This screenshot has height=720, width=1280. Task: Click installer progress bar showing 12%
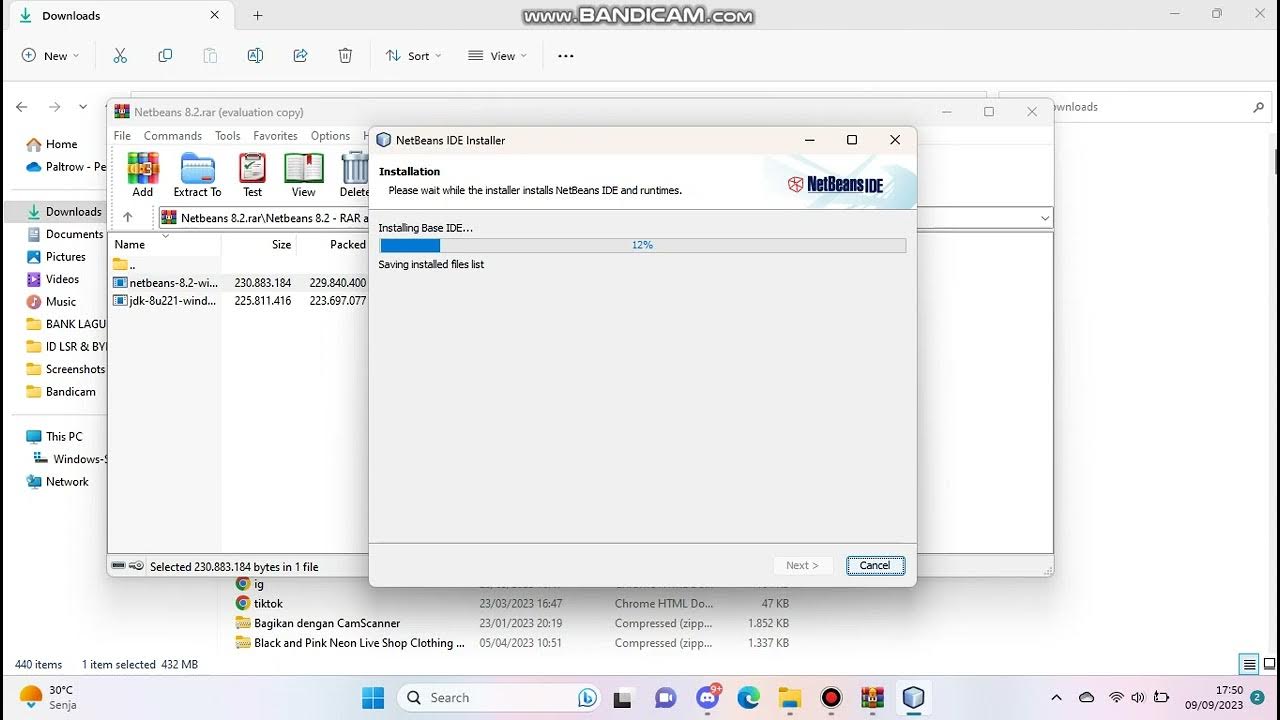[x=642, y=245]
